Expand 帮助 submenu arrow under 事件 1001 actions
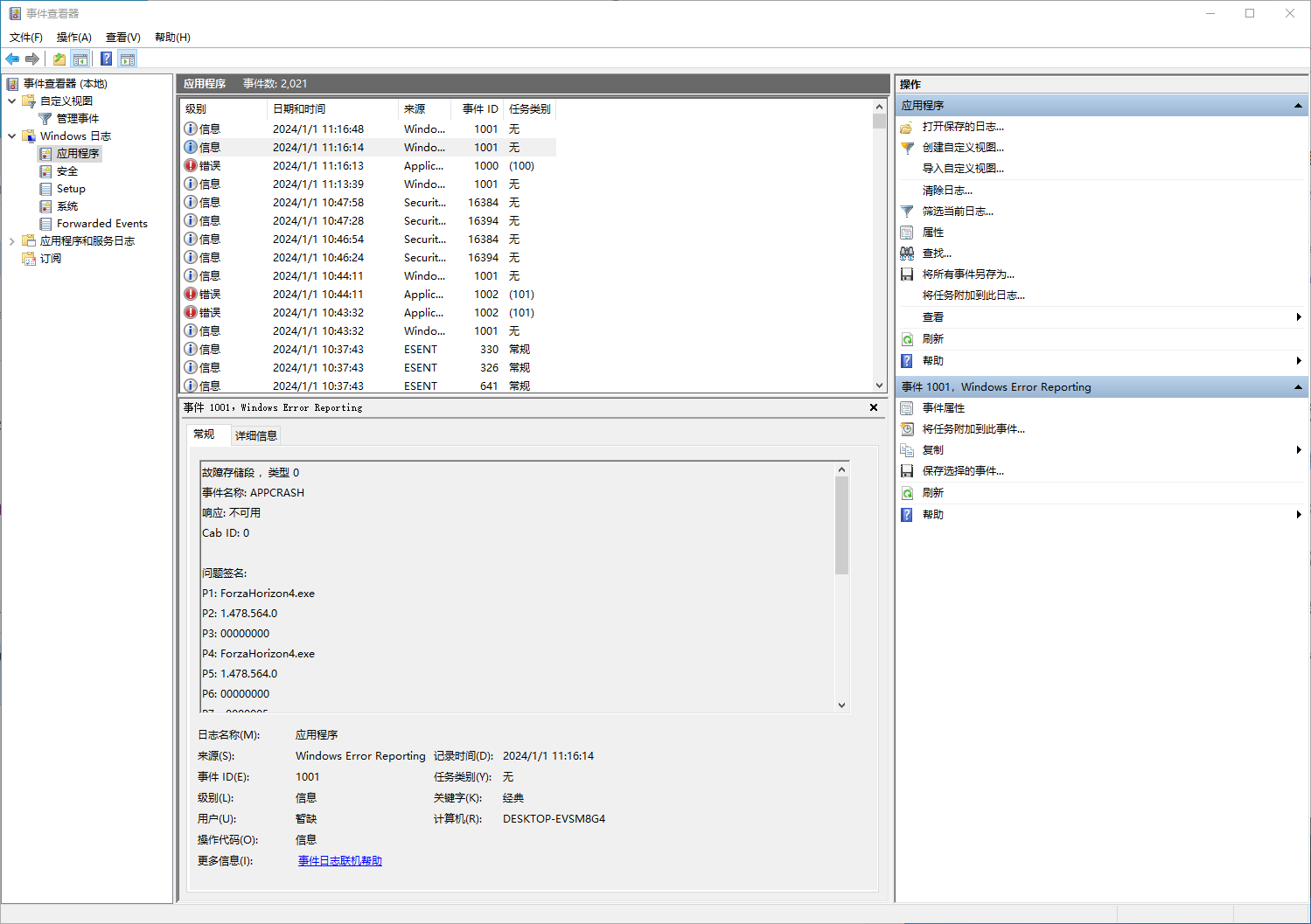The height and width of the screenshot is (924, 1311). pyautogui.click(x=1299, y=515)
